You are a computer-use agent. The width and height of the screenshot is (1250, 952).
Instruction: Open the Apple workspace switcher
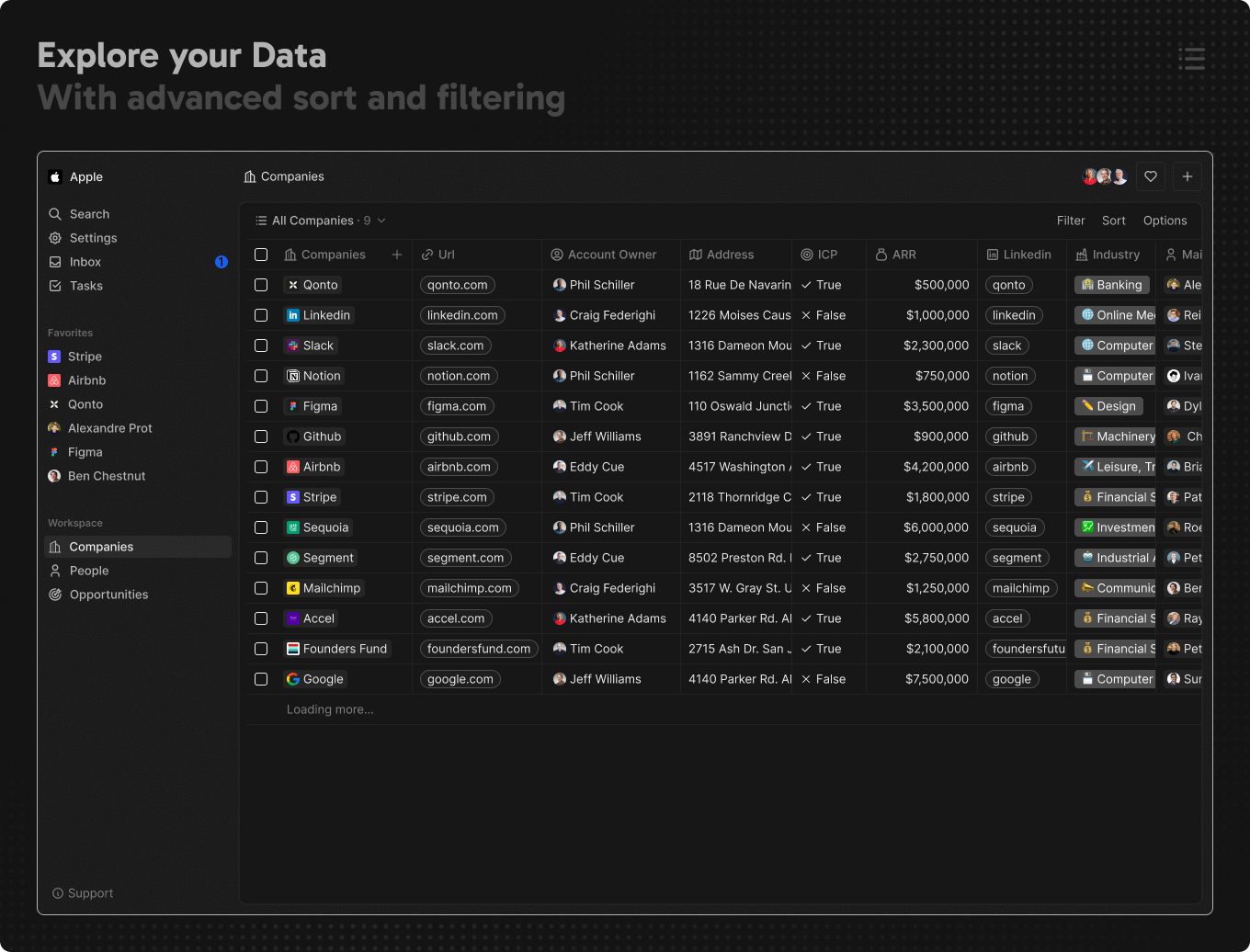click(x=85, y=177)
